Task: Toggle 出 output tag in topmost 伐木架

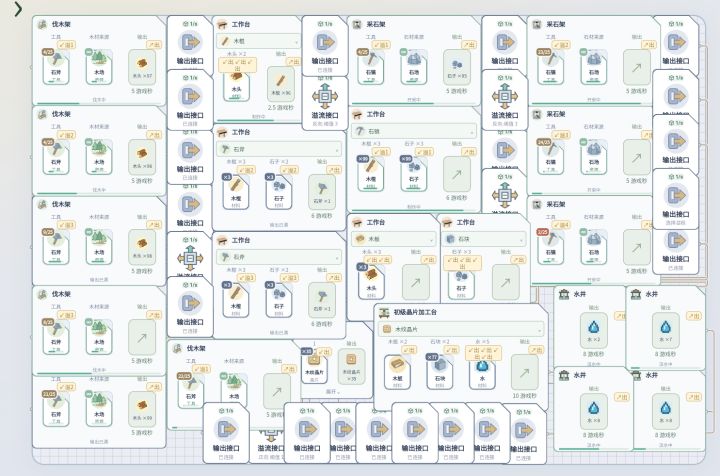Action: (154, 45)
